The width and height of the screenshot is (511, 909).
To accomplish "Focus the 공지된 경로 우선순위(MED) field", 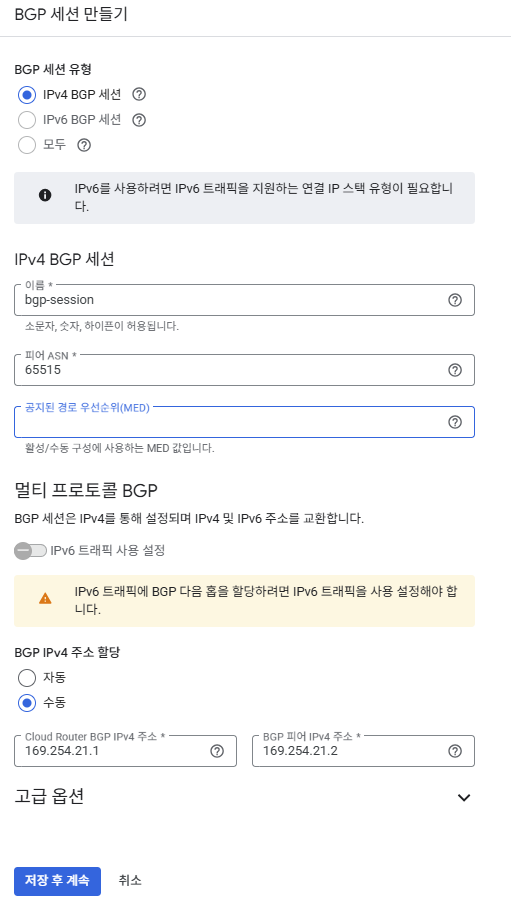I will click(x=244, y=422).
